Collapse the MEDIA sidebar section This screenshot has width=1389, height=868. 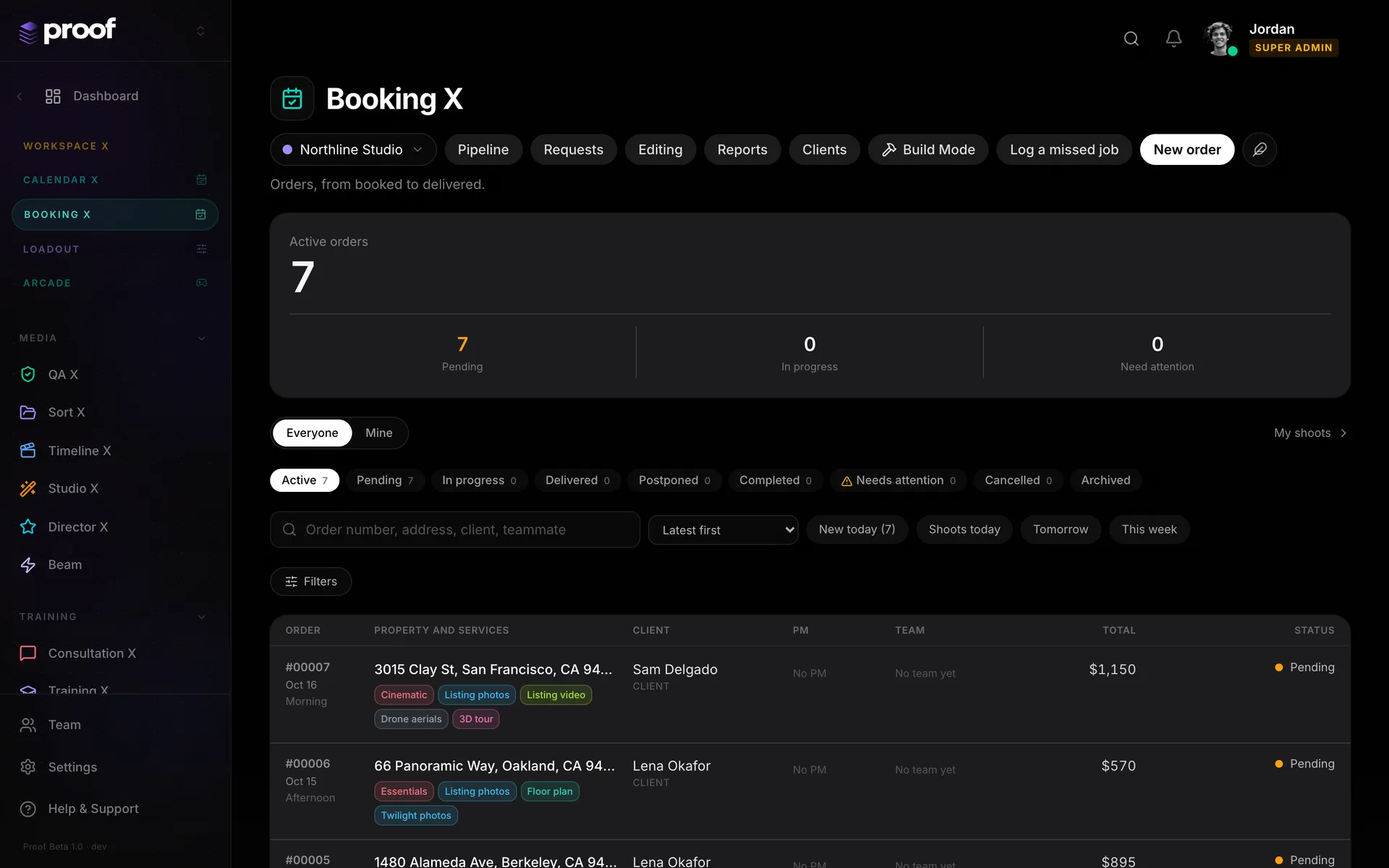click(x=201, y=338)
